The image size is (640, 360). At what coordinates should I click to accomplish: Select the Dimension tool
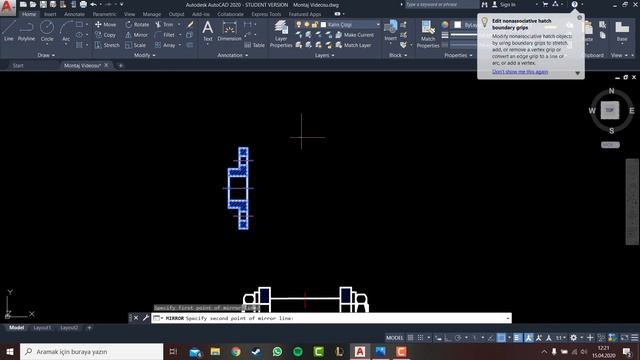229,31
